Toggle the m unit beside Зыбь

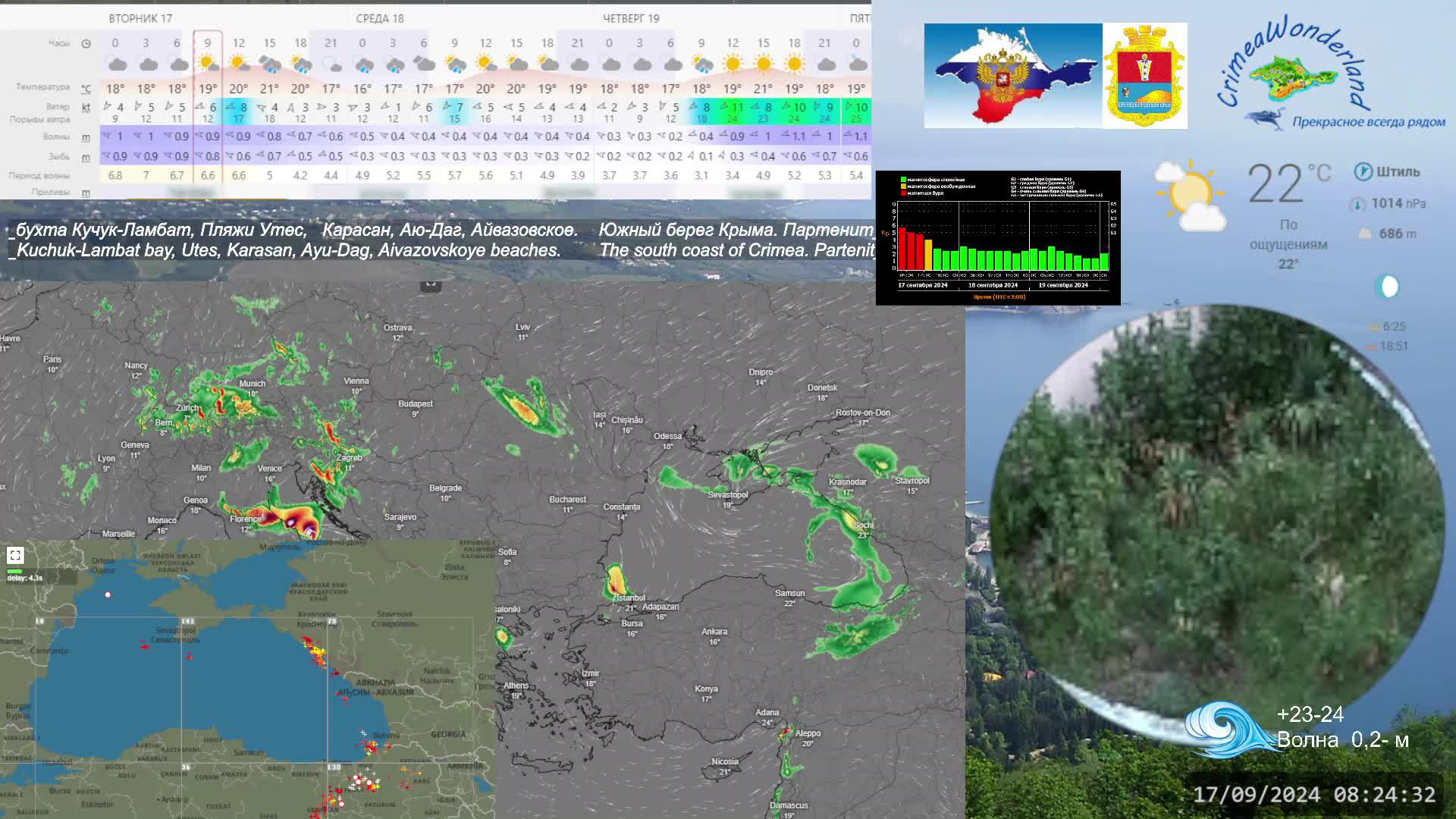86,157
